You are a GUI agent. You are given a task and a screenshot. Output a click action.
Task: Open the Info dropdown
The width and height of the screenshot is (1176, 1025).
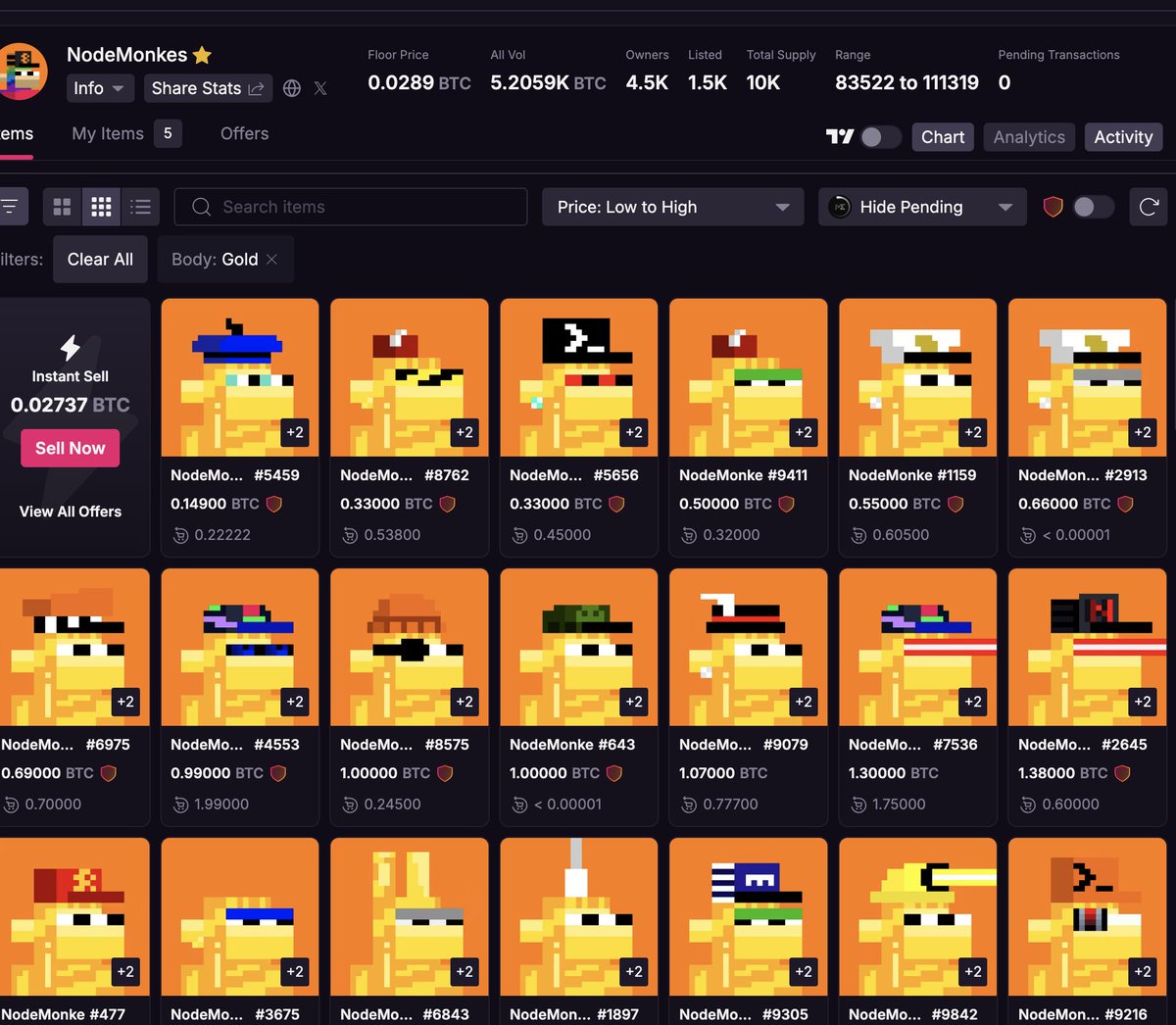(x=99, y=88)
